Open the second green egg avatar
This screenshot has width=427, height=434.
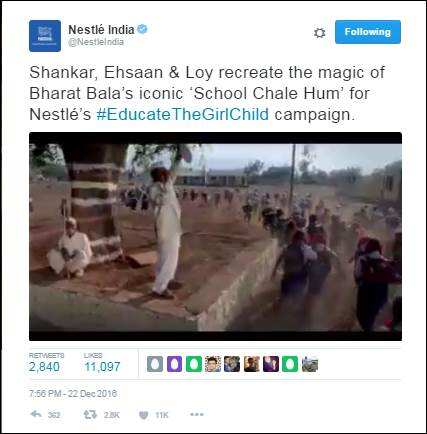coord(290,364)
